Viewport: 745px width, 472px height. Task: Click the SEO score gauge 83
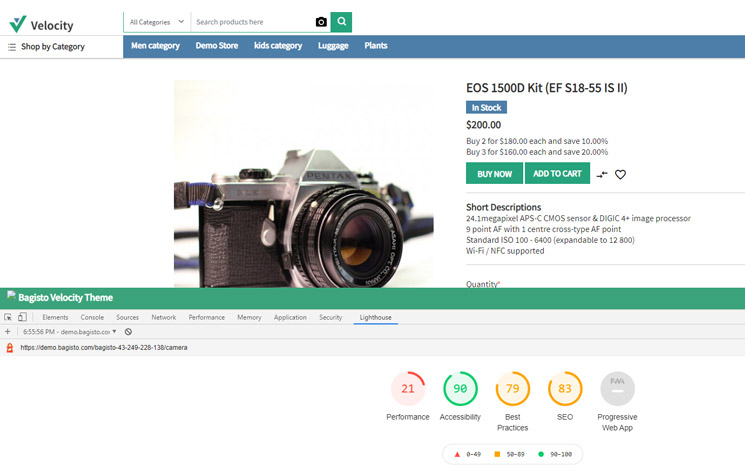[x=564, y=388]
